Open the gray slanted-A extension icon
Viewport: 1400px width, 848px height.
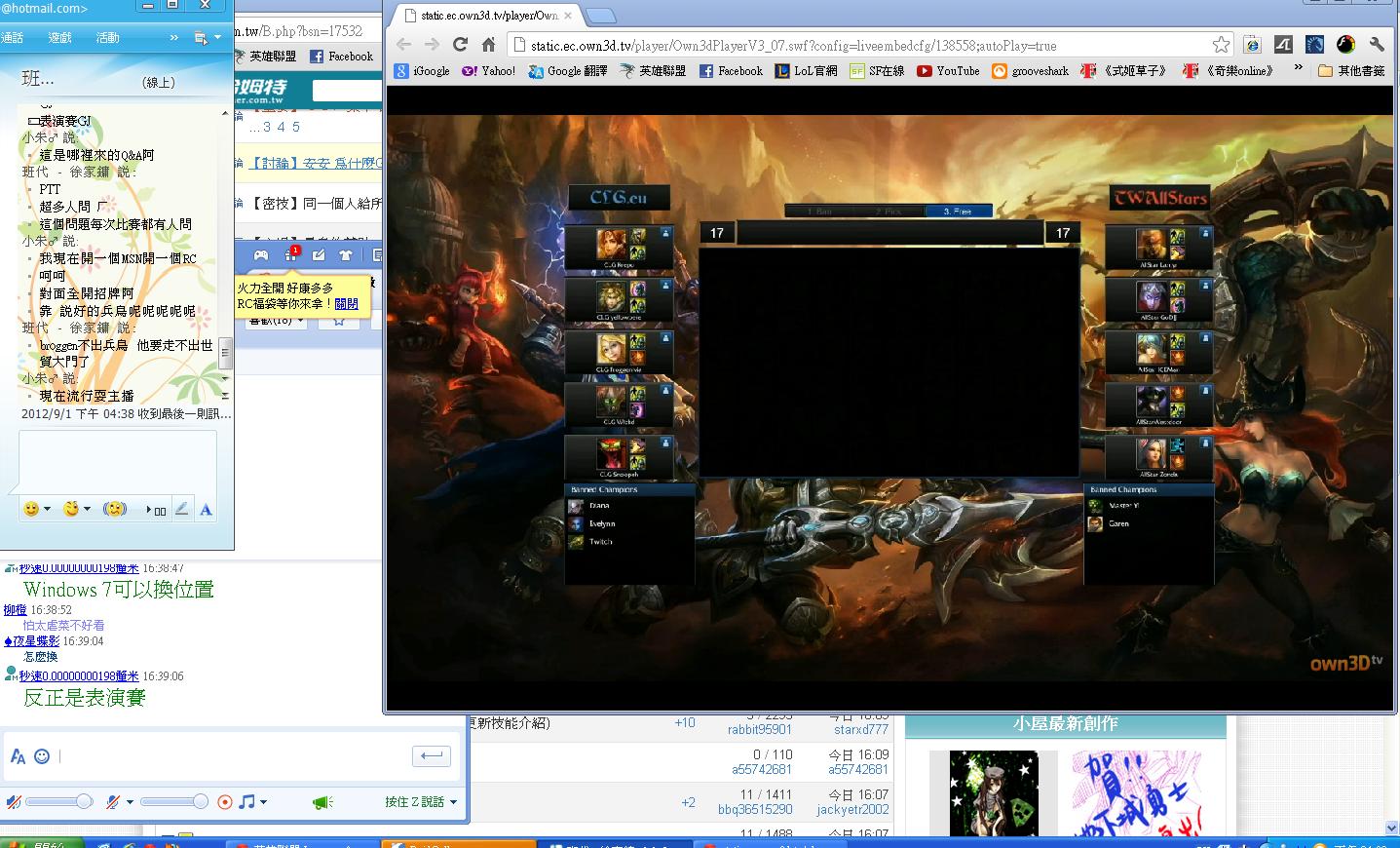coord(1283,45)
